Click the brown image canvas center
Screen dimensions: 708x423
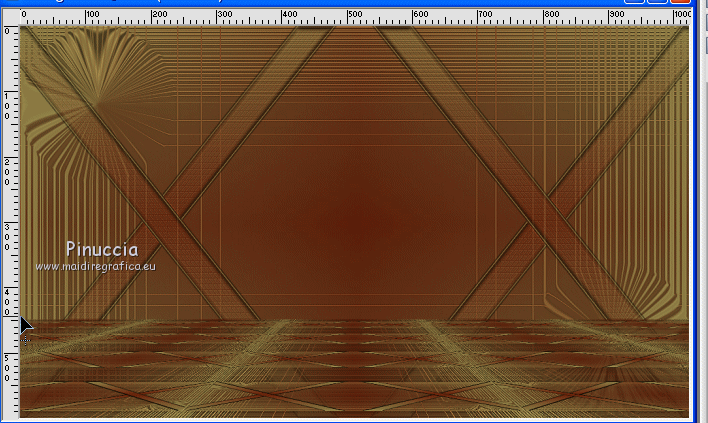tap(354, 222)
